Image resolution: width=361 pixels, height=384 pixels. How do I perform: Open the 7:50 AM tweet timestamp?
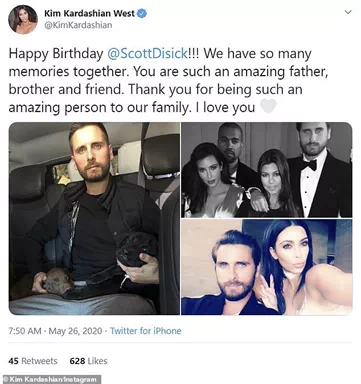pyautogui.click(x=25, y=331)
